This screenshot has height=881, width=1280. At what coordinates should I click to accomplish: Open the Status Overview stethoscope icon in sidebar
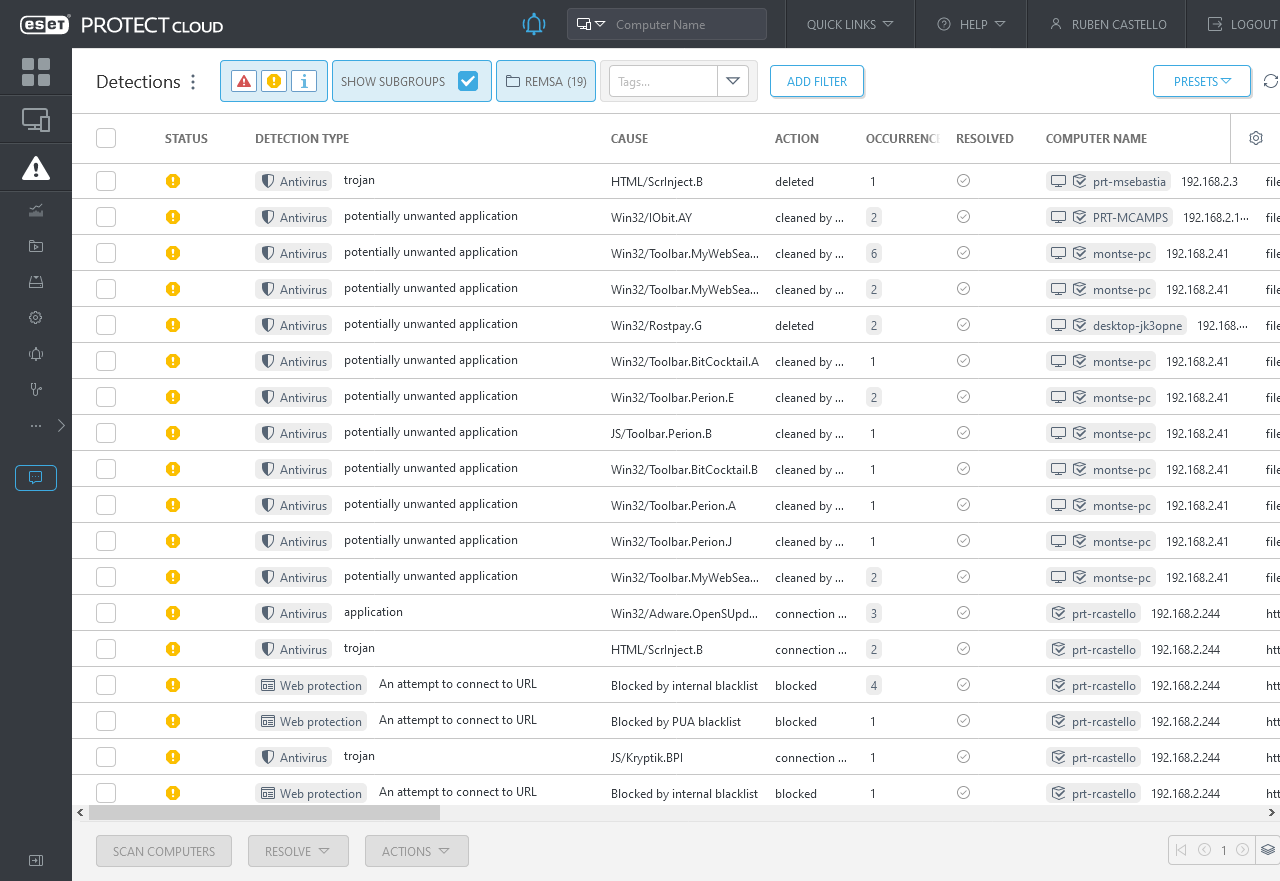pyautogui.click(x=36, y=390)
